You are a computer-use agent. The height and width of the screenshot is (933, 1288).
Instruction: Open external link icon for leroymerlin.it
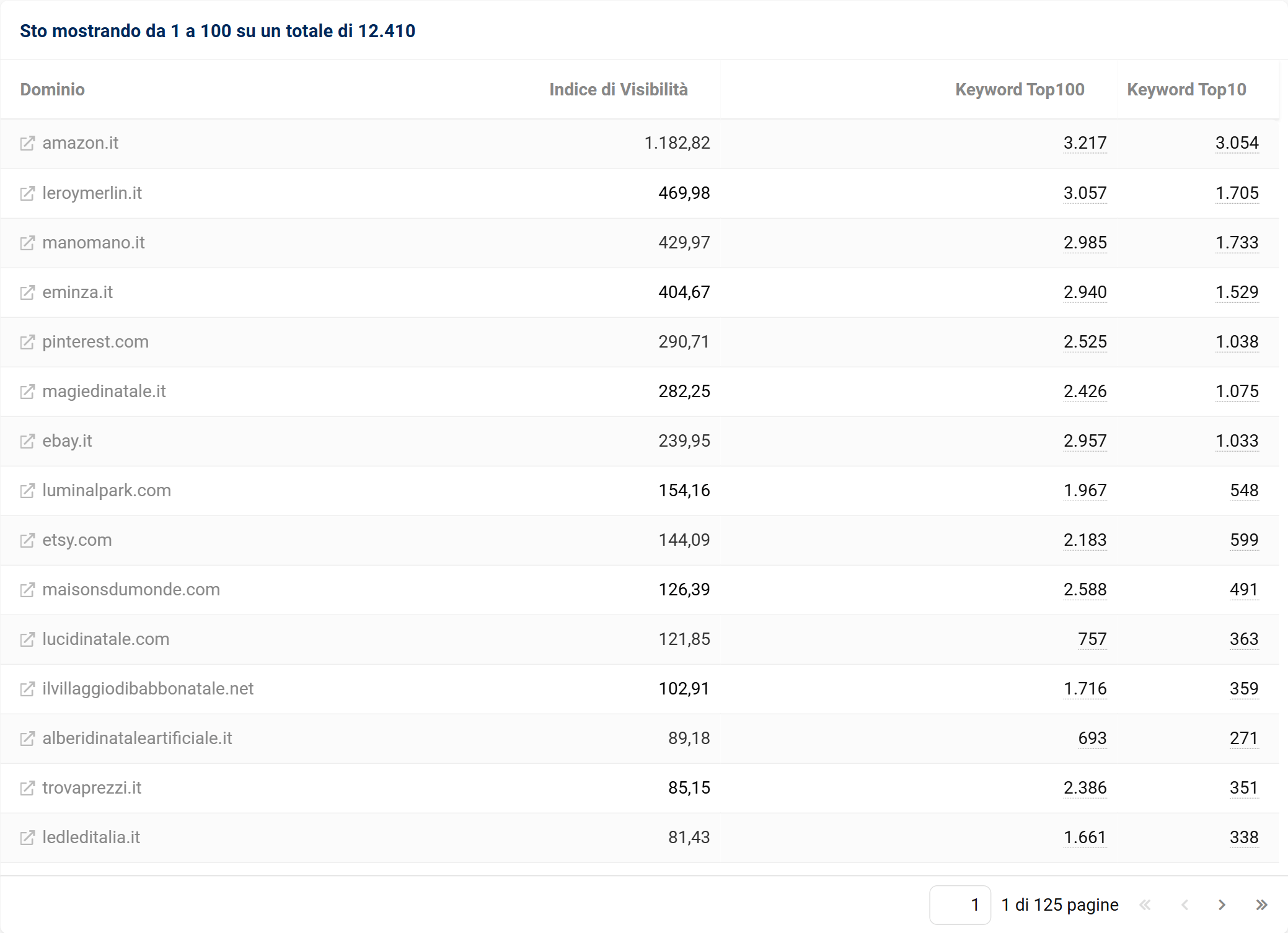click(x=27, y=193)
